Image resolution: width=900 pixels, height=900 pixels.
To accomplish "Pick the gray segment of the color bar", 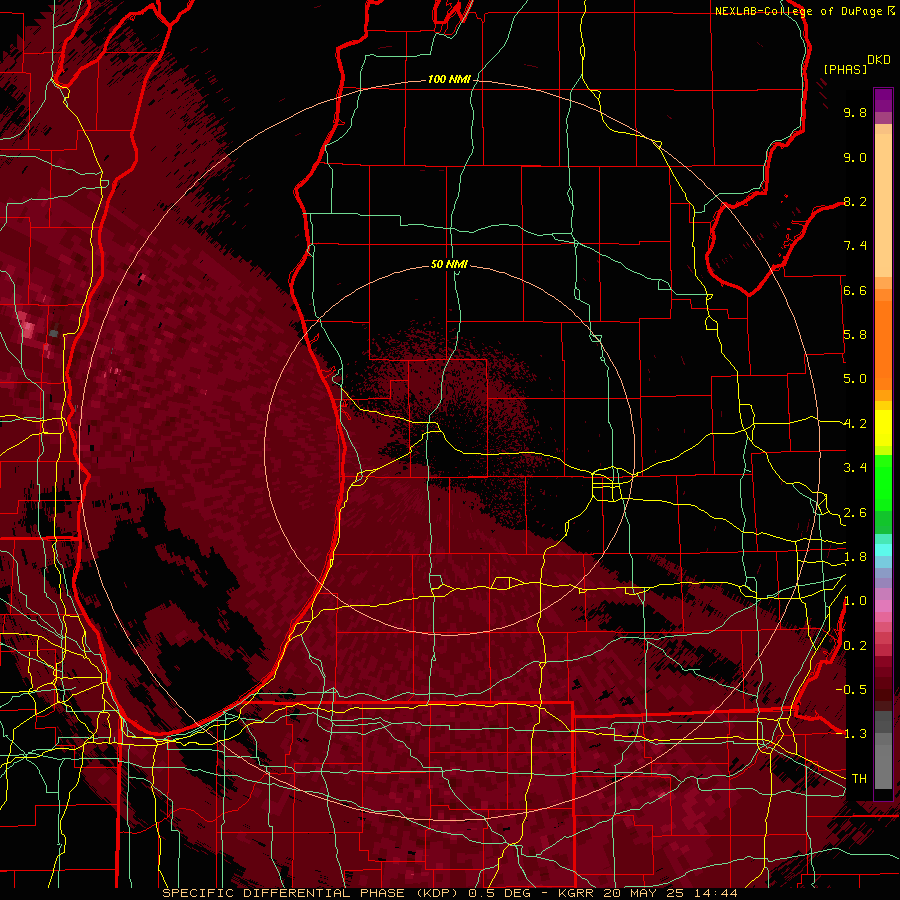I will point(883,749).
